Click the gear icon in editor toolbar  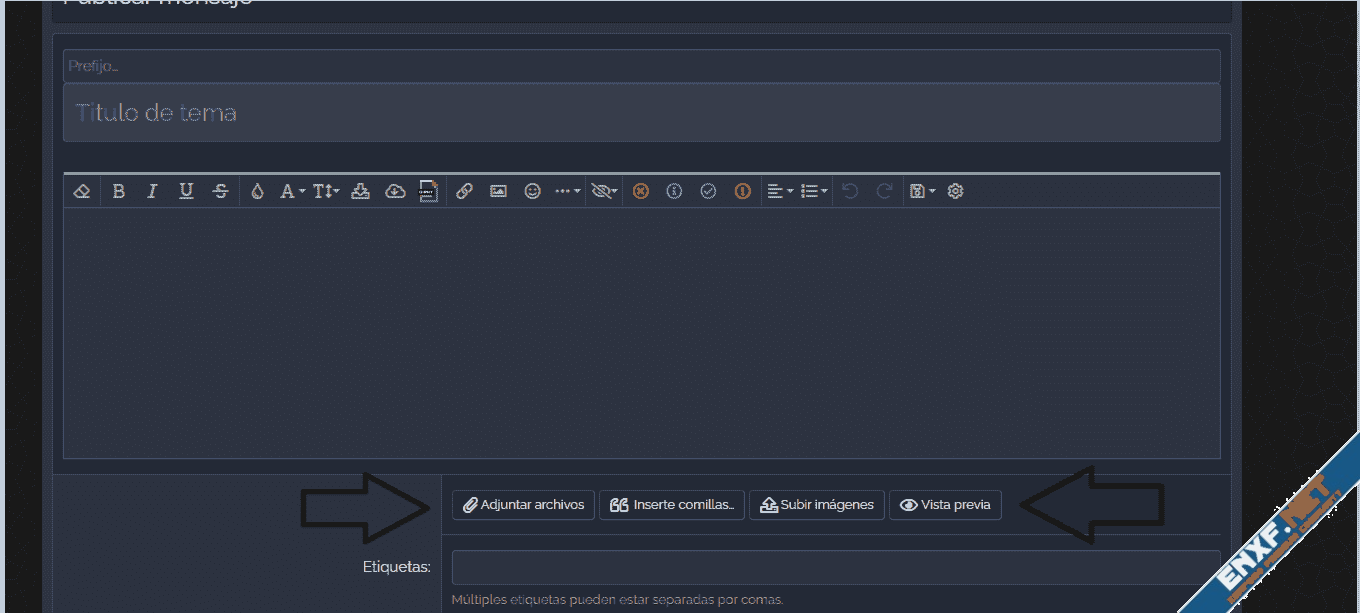(x=955, y=191)
